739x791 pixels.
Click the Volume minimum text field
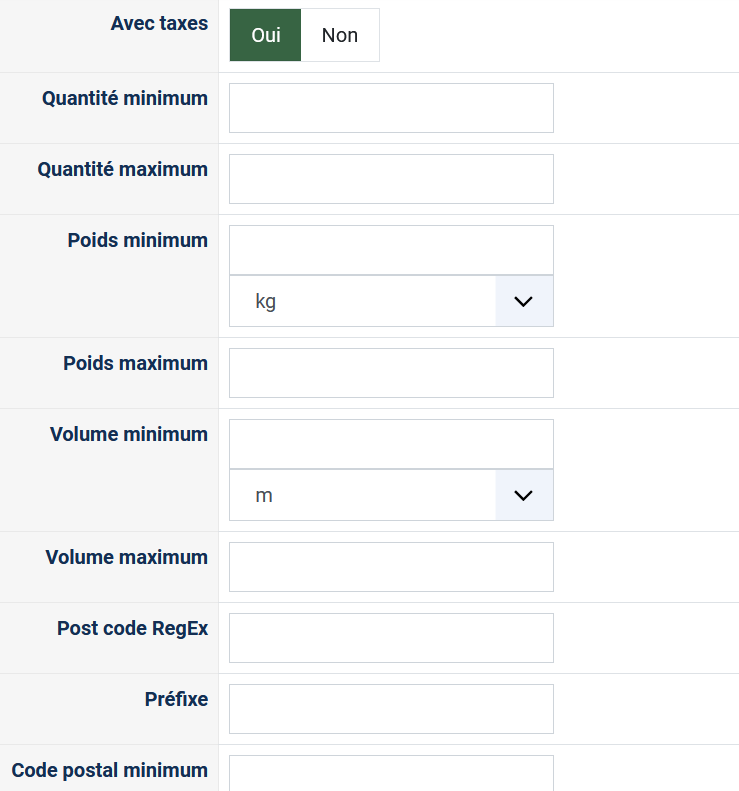(x=391, y=444)
